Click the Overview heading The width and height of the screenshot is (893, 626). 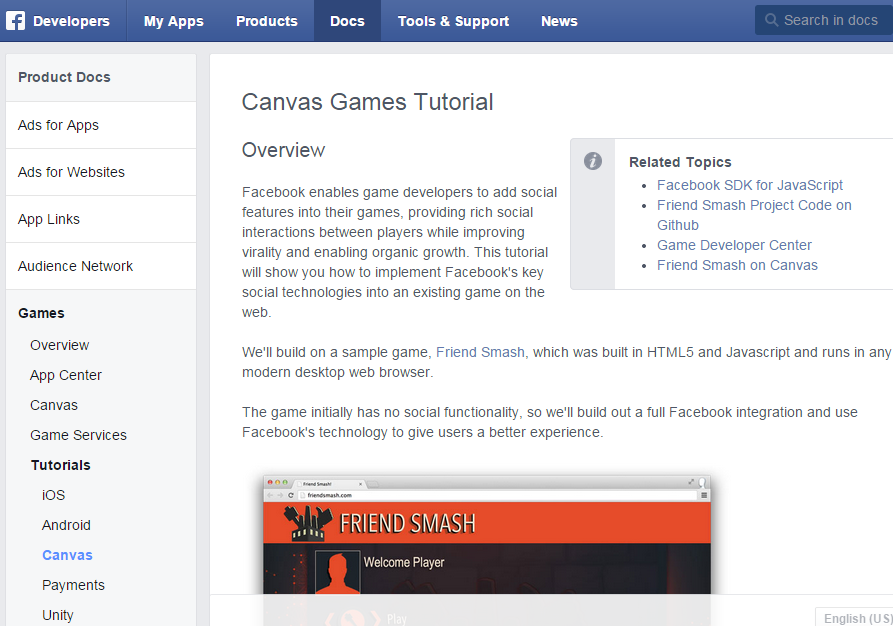[x=283, y=150]
